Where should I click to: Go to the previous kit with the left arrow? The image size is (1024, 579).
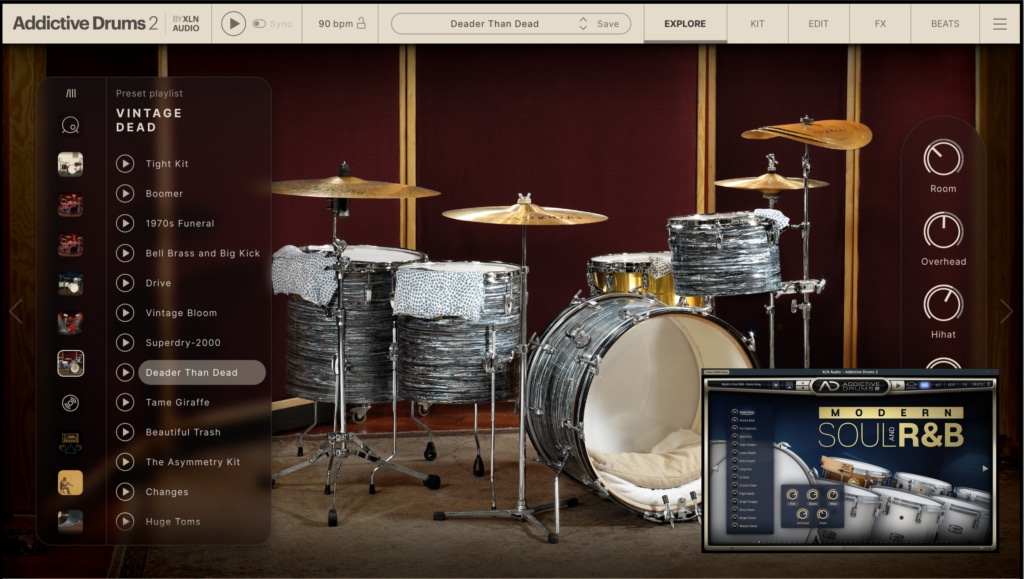(16, 311)
